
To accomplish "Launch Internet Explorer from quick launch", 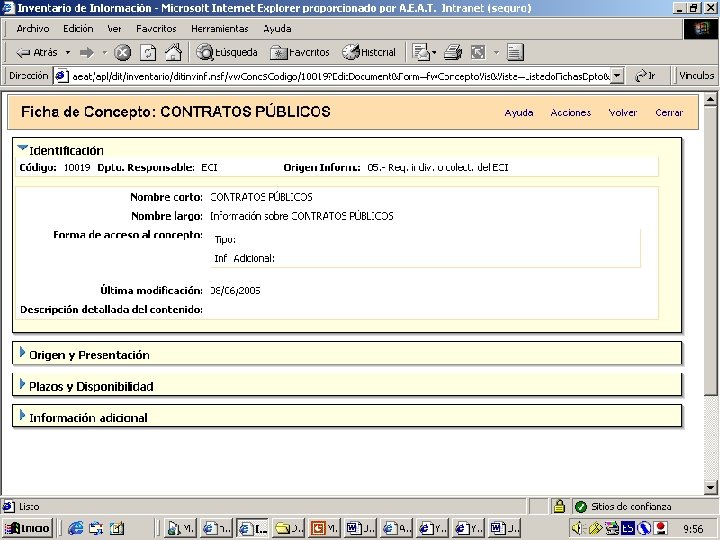I will (76, 529).
